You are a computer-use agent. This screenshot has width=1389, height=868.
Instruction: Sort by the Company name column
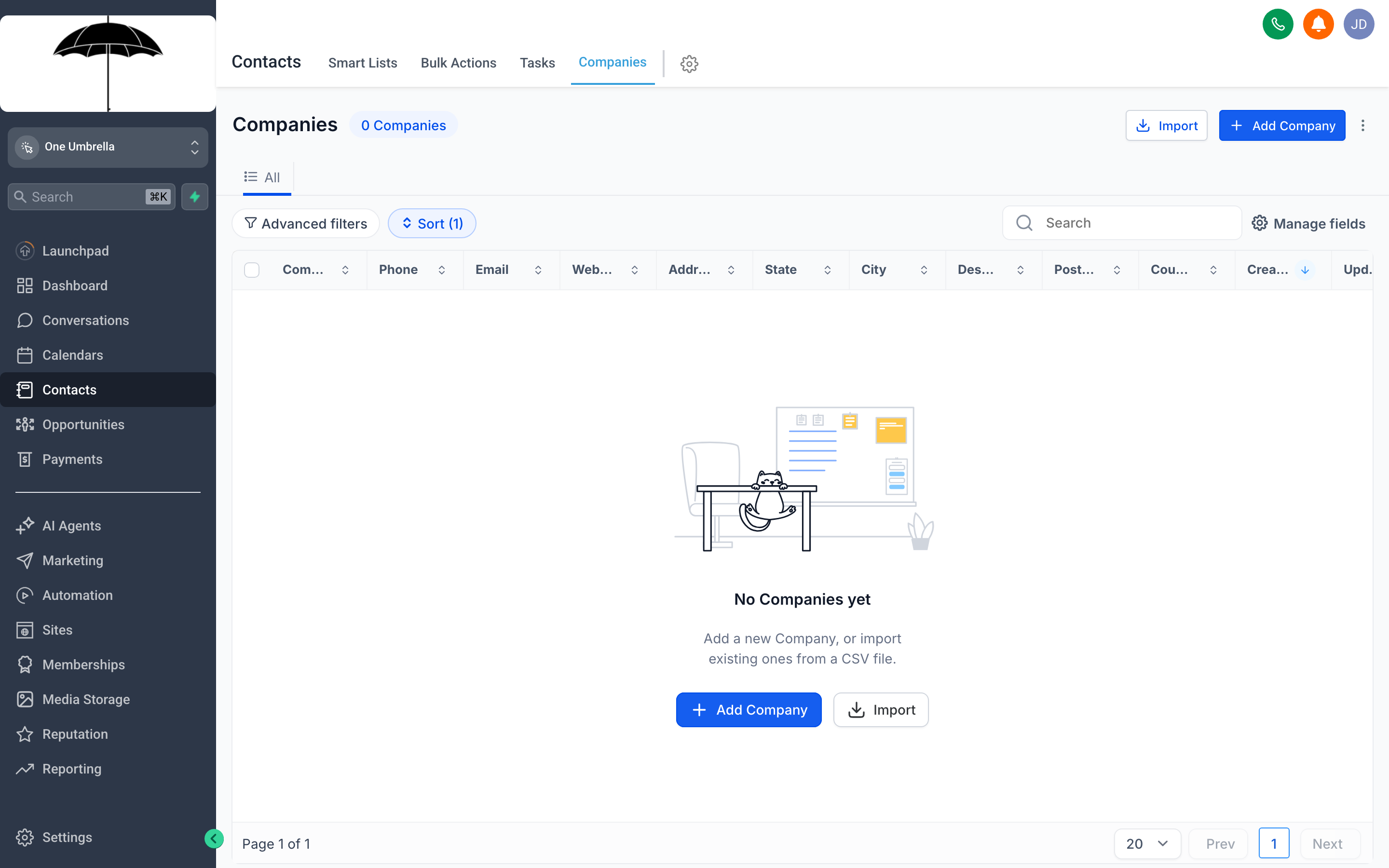[345, 270]
